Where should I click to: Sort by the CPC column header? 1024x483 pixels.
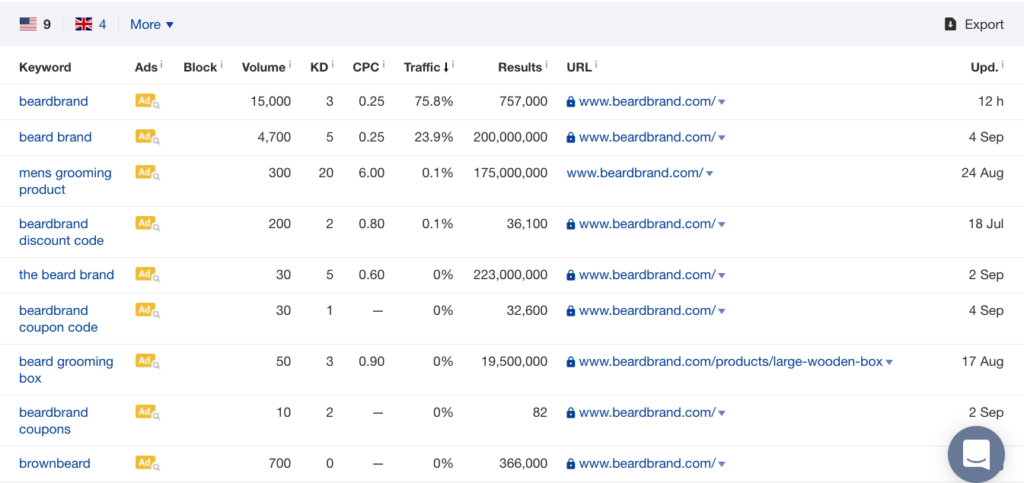point(365,67)
